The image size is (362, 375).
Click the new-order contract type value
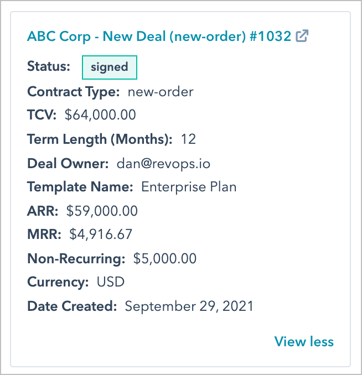pos(160,91)
